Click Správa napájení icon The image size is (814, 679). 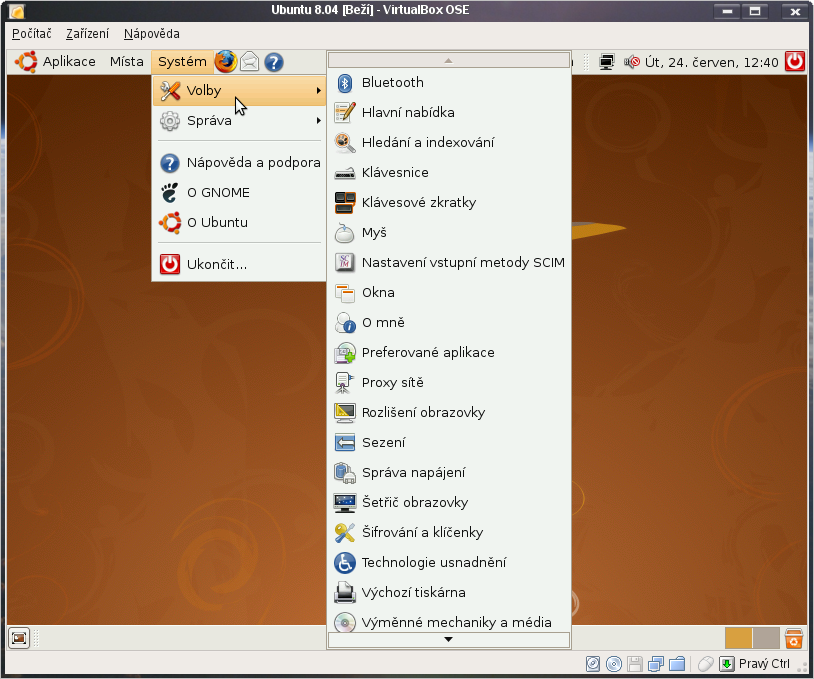tap(345, 473)
